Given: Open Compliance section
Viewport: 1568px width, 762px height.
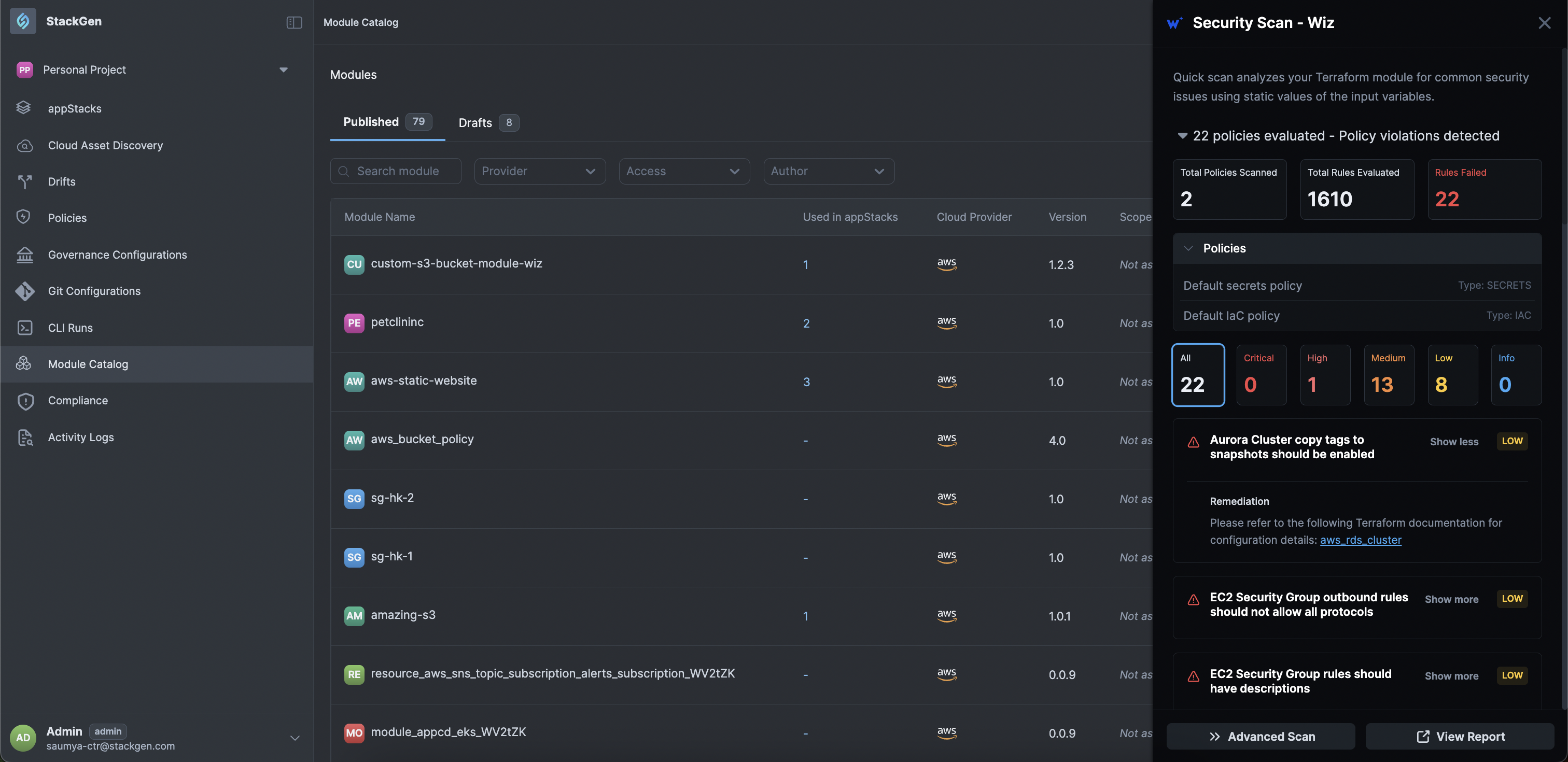Looking at the screenshot, I should tap(77, 401).
